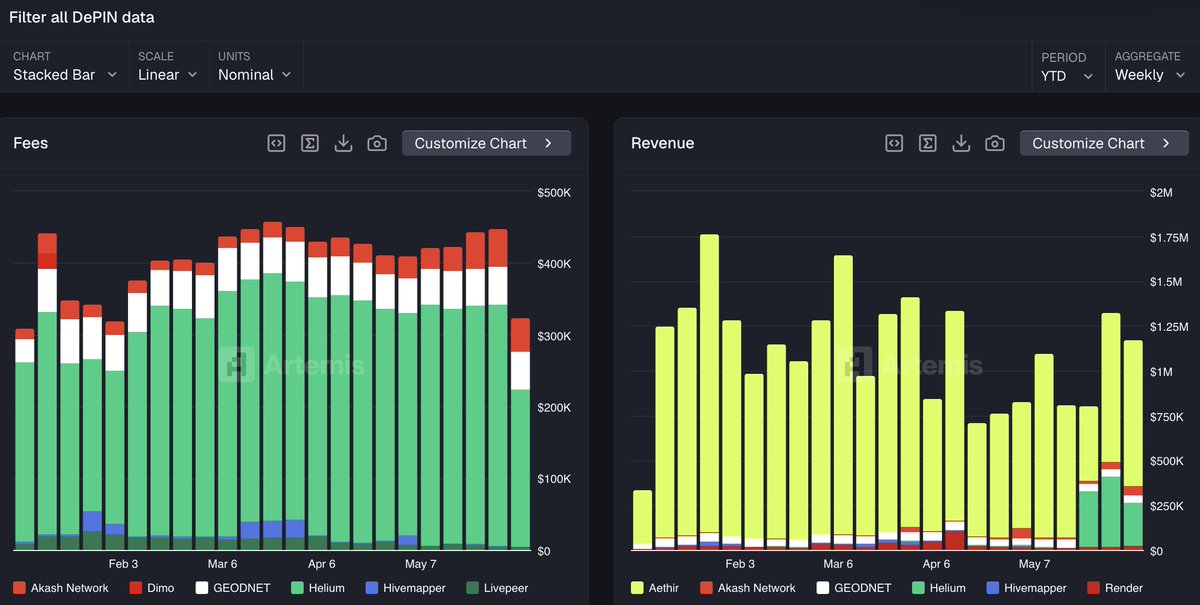Click the sigma sum icon in Fees panel
Screen dimensions: 1200x605
(x=310, y=143)
